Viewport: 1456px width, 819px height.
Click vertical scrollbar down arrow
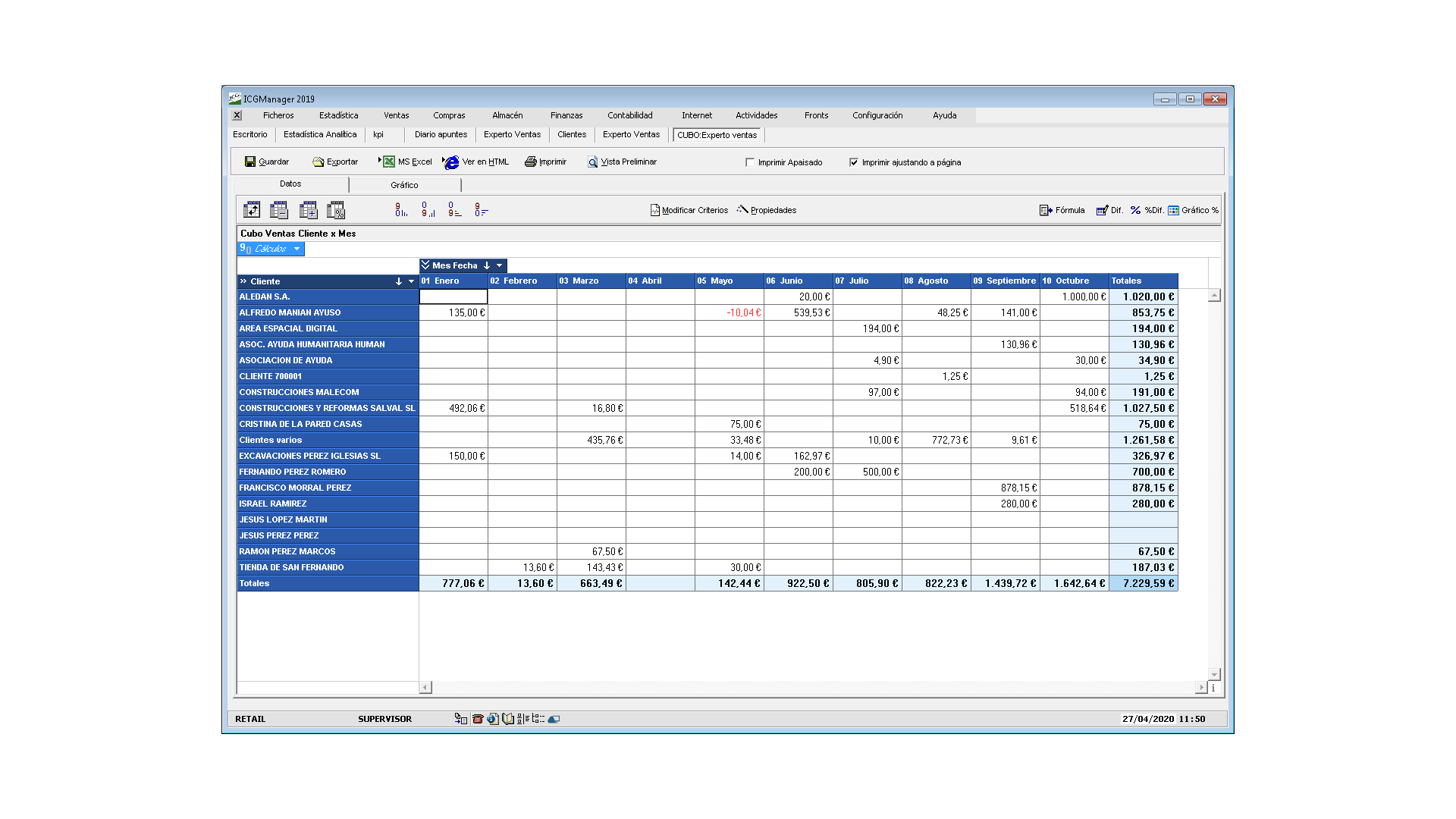coord(1214,674)
